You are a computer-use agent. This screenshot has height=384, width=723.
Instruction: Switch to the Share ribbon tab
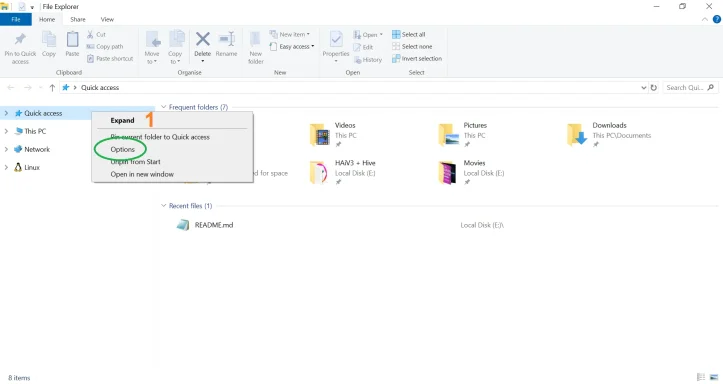(78, 19)
